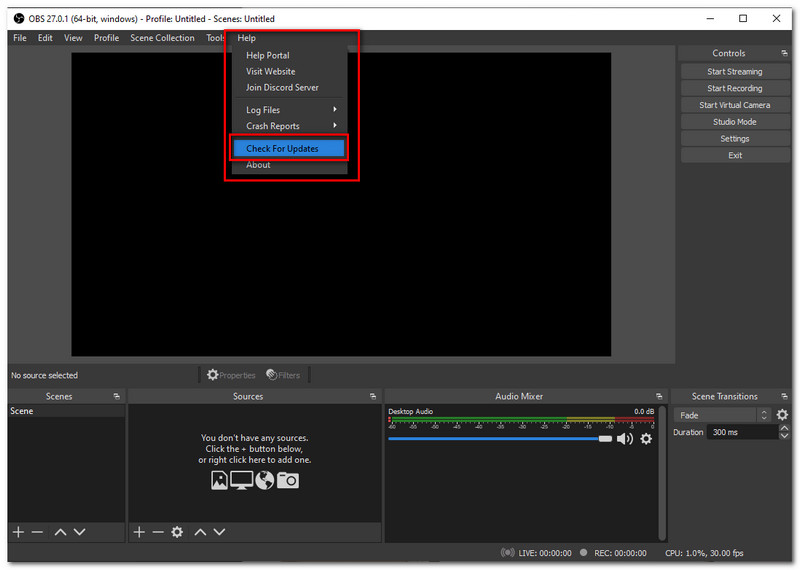Move scene down in Scenes list
This screenshot has height=570, width=800.
coord(80,532)
